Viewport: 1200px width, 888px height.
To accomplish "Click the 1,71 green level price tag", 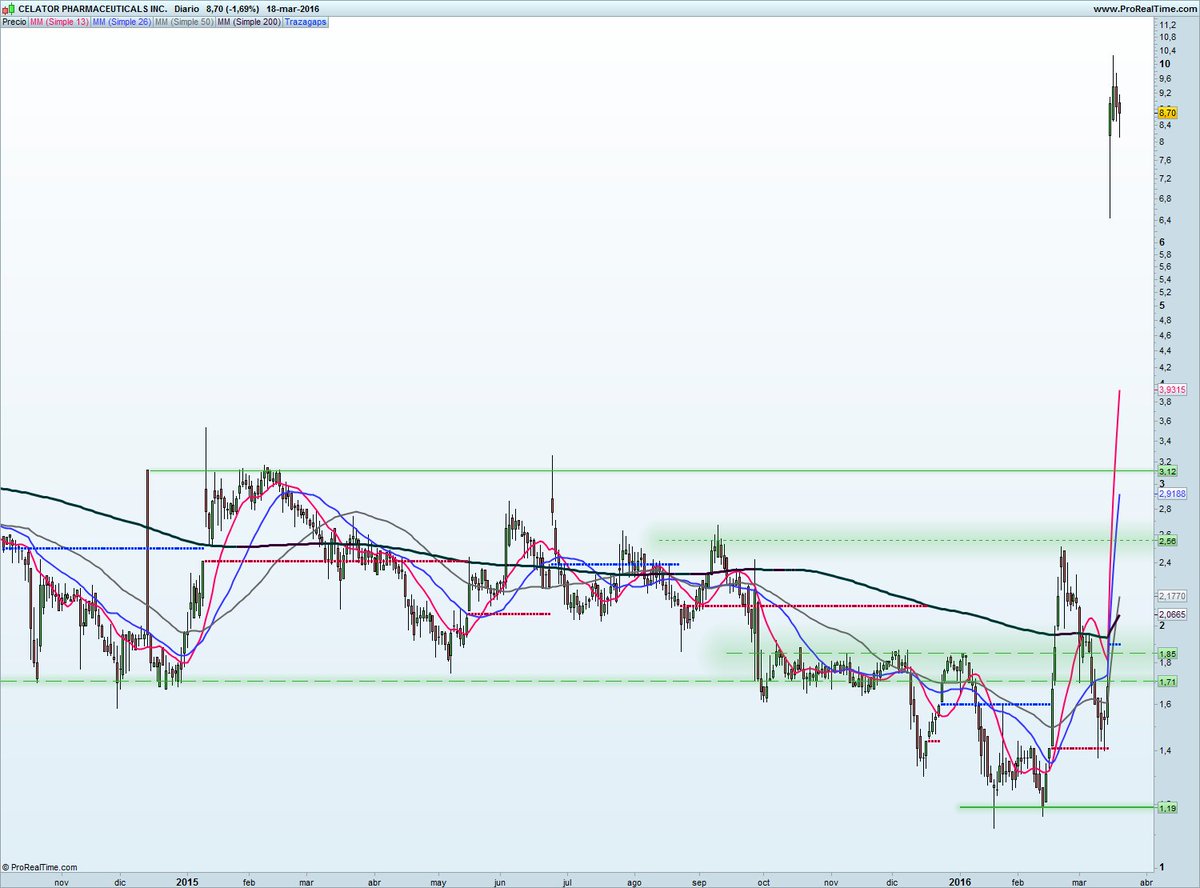I will tap(1167, 682).
